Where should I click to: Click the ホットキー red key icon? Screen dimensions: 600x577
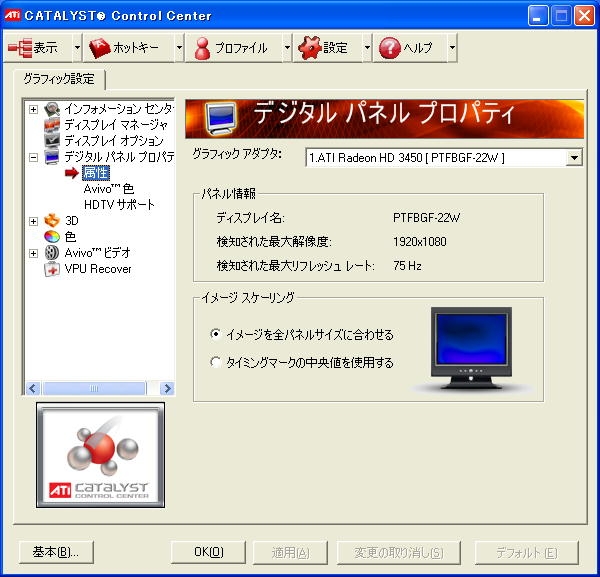99,48
